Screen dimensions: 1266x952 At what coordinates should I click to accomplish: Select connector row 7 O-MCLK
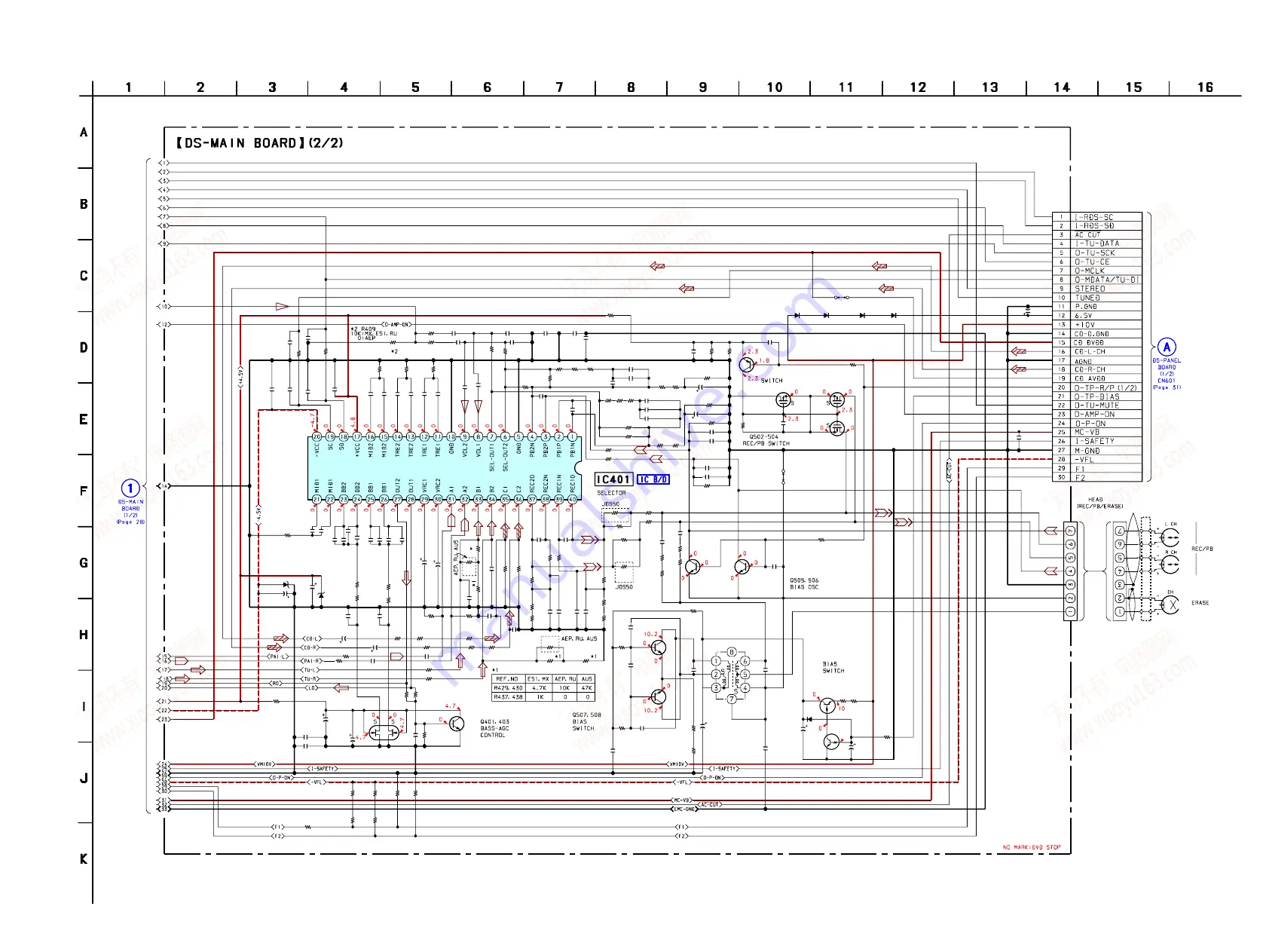1097,271
